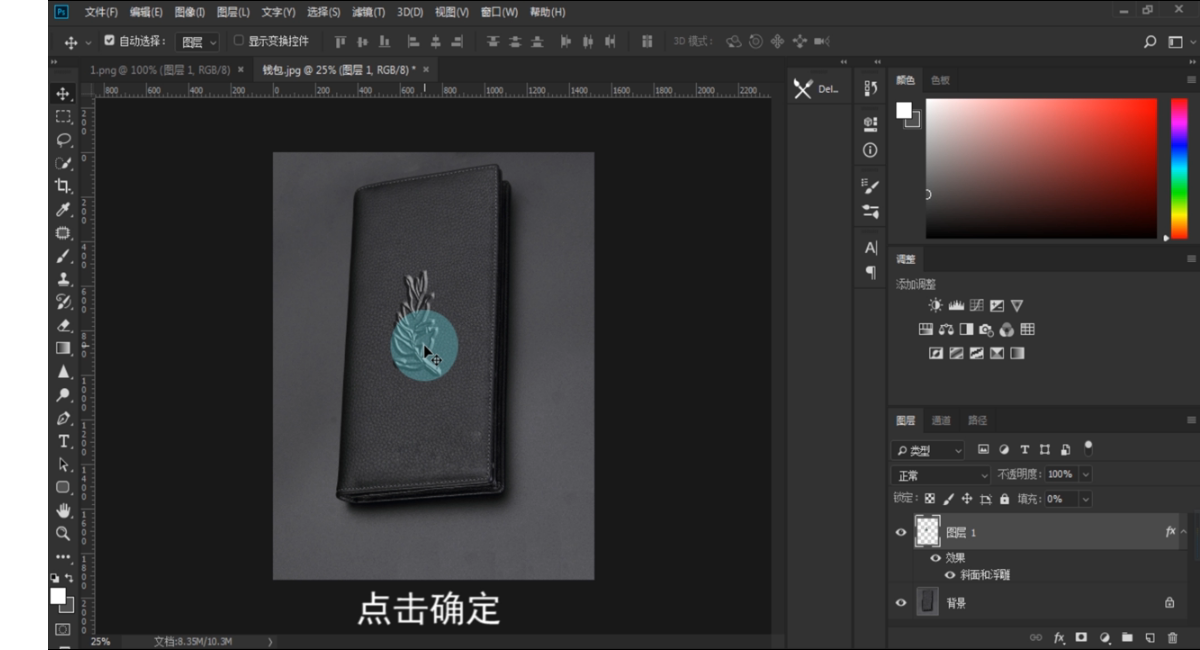Click the hue slider strip in color panel

1179,168
